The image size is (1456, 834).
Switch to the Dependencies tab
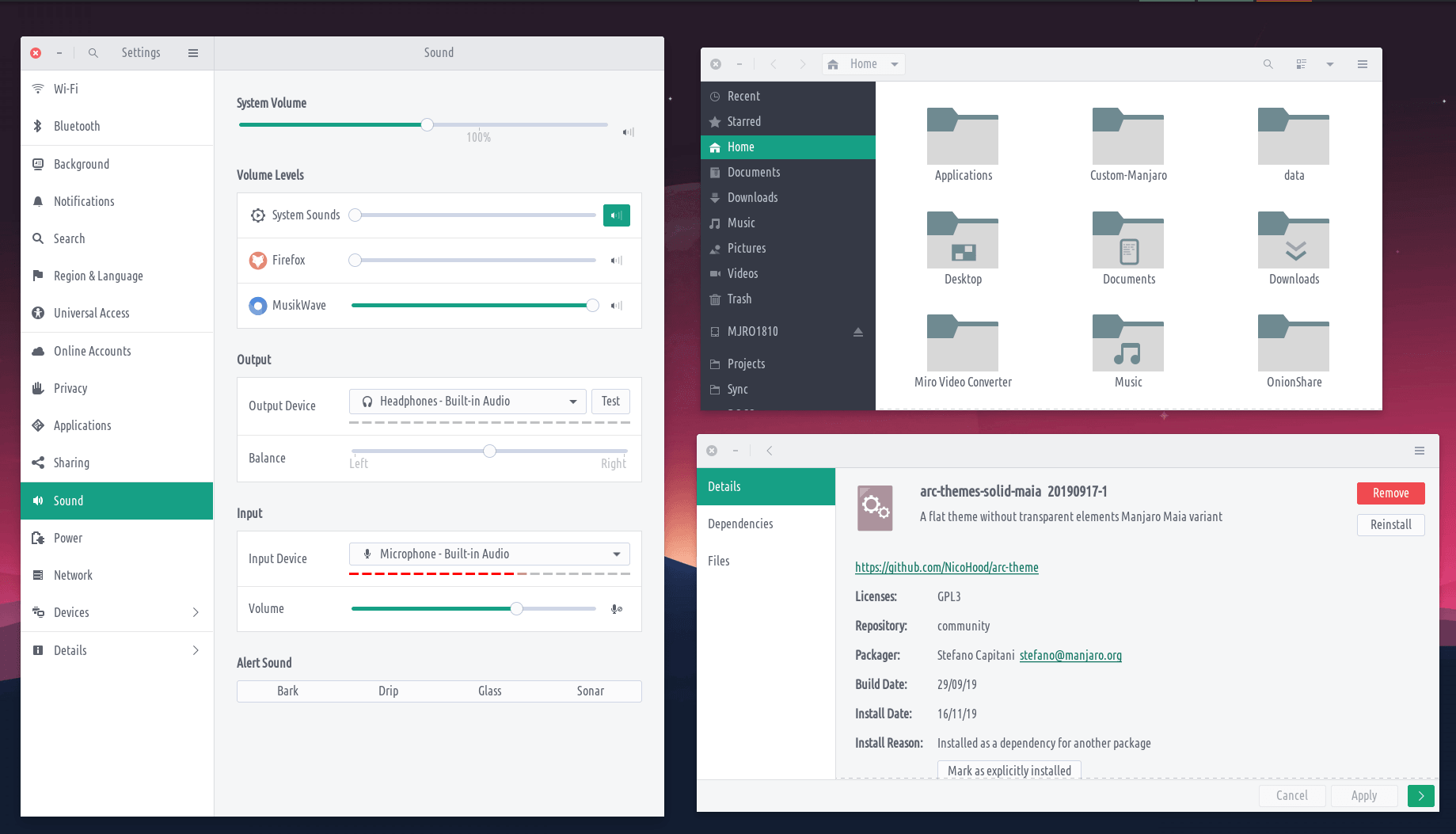point(740,524)
